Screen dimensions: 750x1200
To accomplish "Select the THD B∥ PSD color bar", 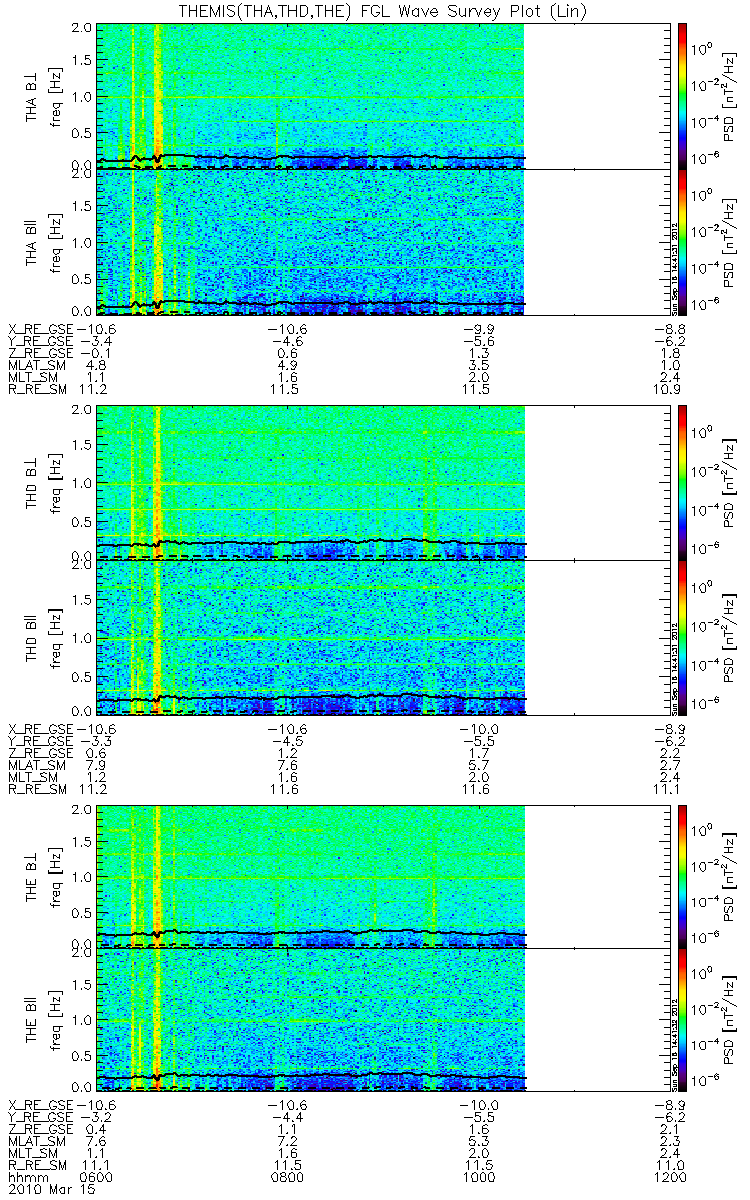I will click(x=681, y=637).
